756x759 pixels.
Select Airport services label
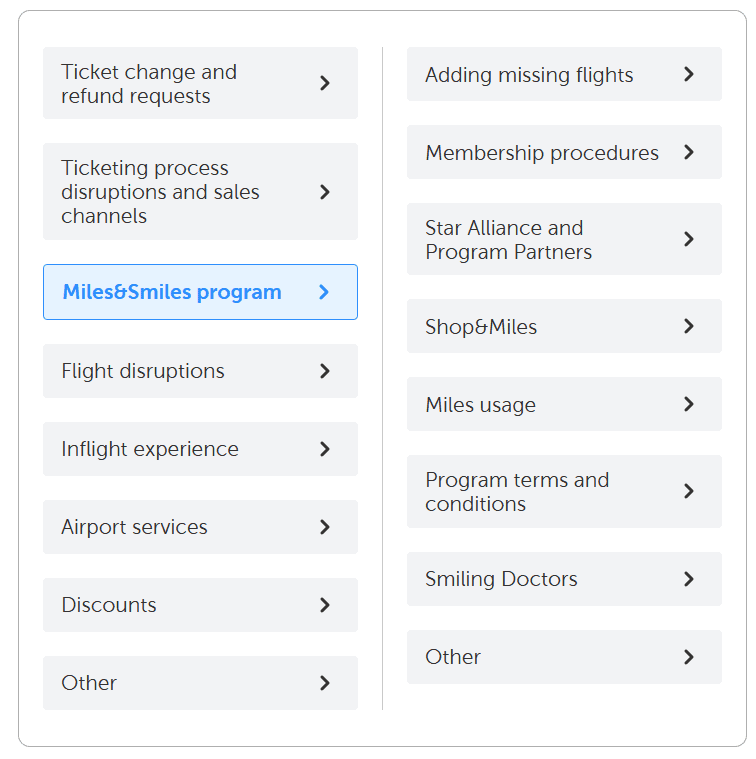(135, 527)
